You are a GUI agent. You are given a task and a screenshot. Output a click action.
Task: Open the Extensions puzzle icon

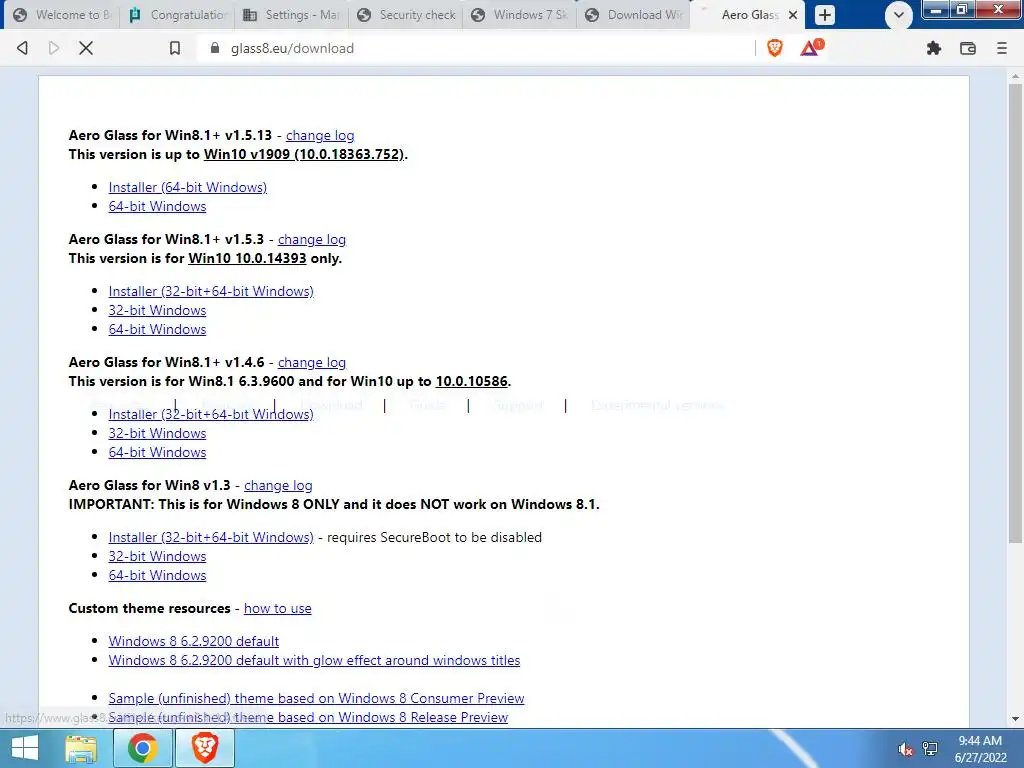pyautogui.click(x=934, y=48)
